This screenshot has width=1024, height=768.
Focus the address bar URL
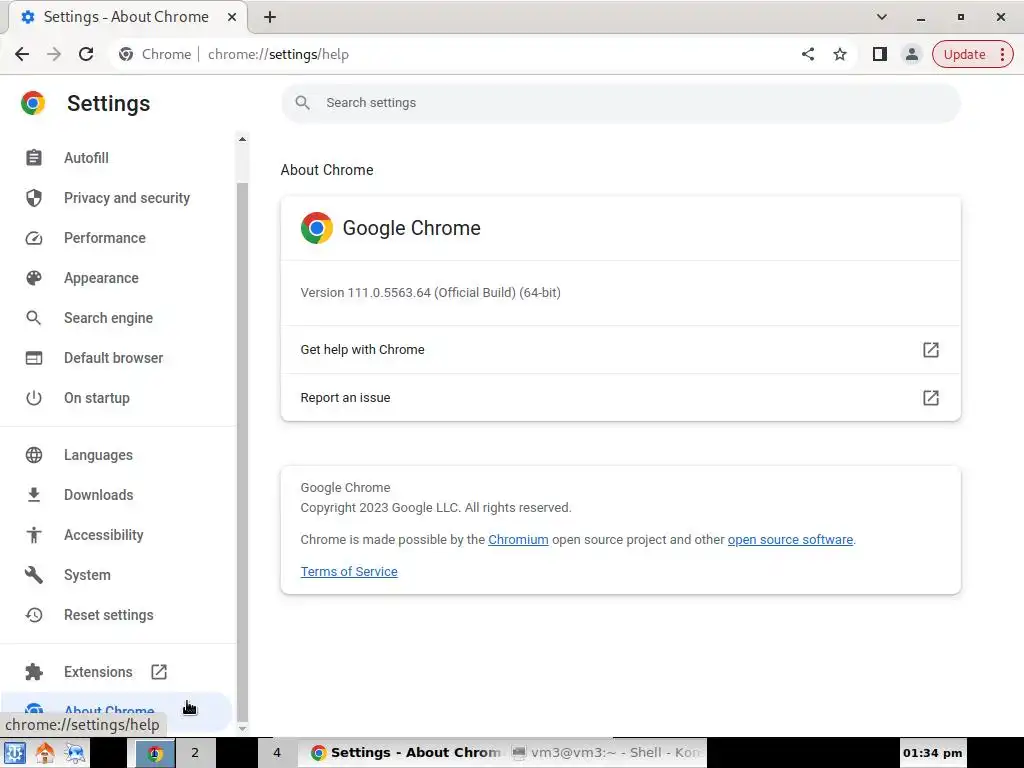point(278,54)
